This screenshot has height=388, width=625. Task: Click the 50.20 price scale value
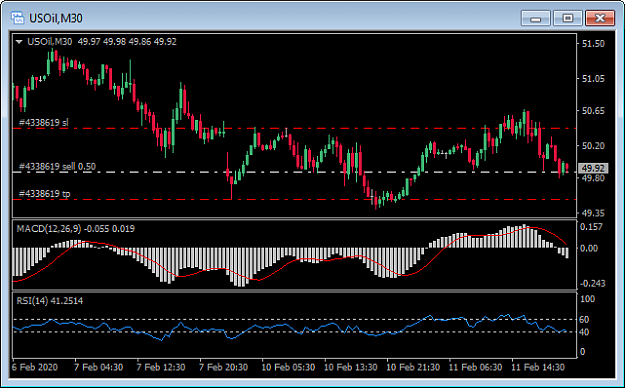(x=593, y=146)
